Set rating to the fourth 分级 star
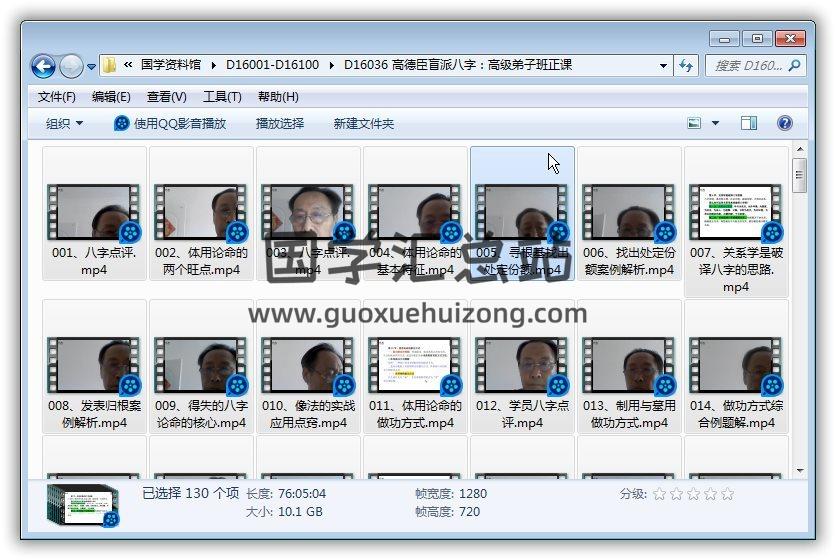 point(711,494)
